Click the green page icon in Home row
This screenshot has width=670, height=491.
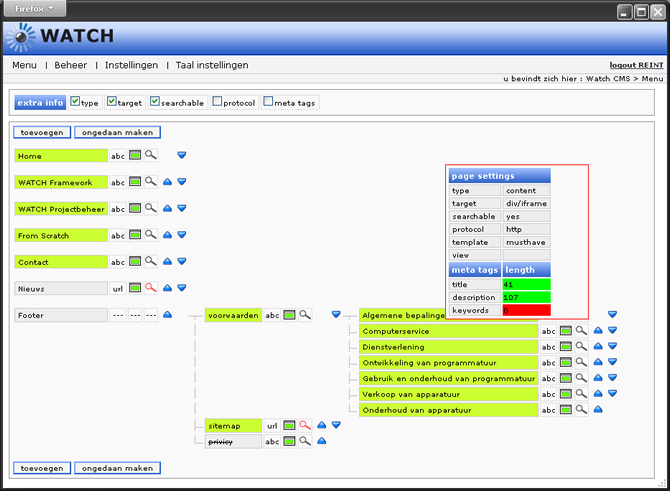135,156
